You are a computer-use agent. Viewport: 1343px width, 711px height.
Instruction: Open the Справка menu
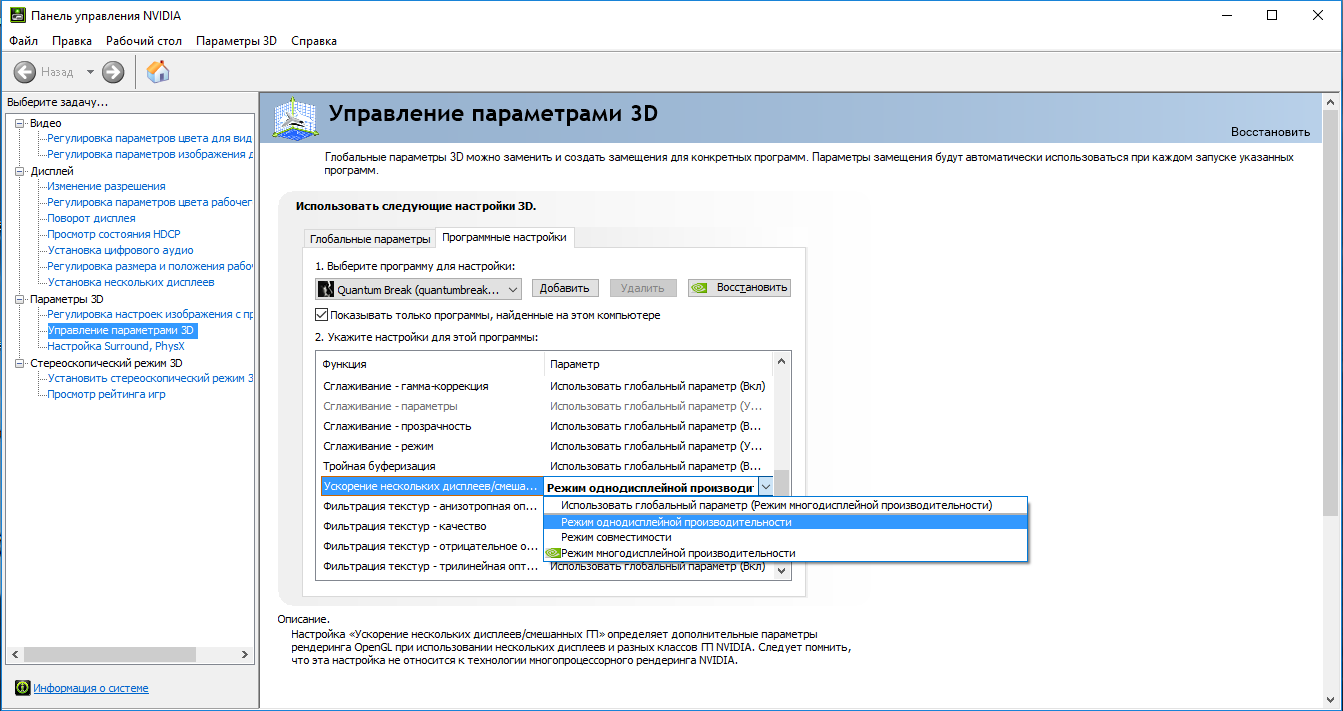[314, 41]
